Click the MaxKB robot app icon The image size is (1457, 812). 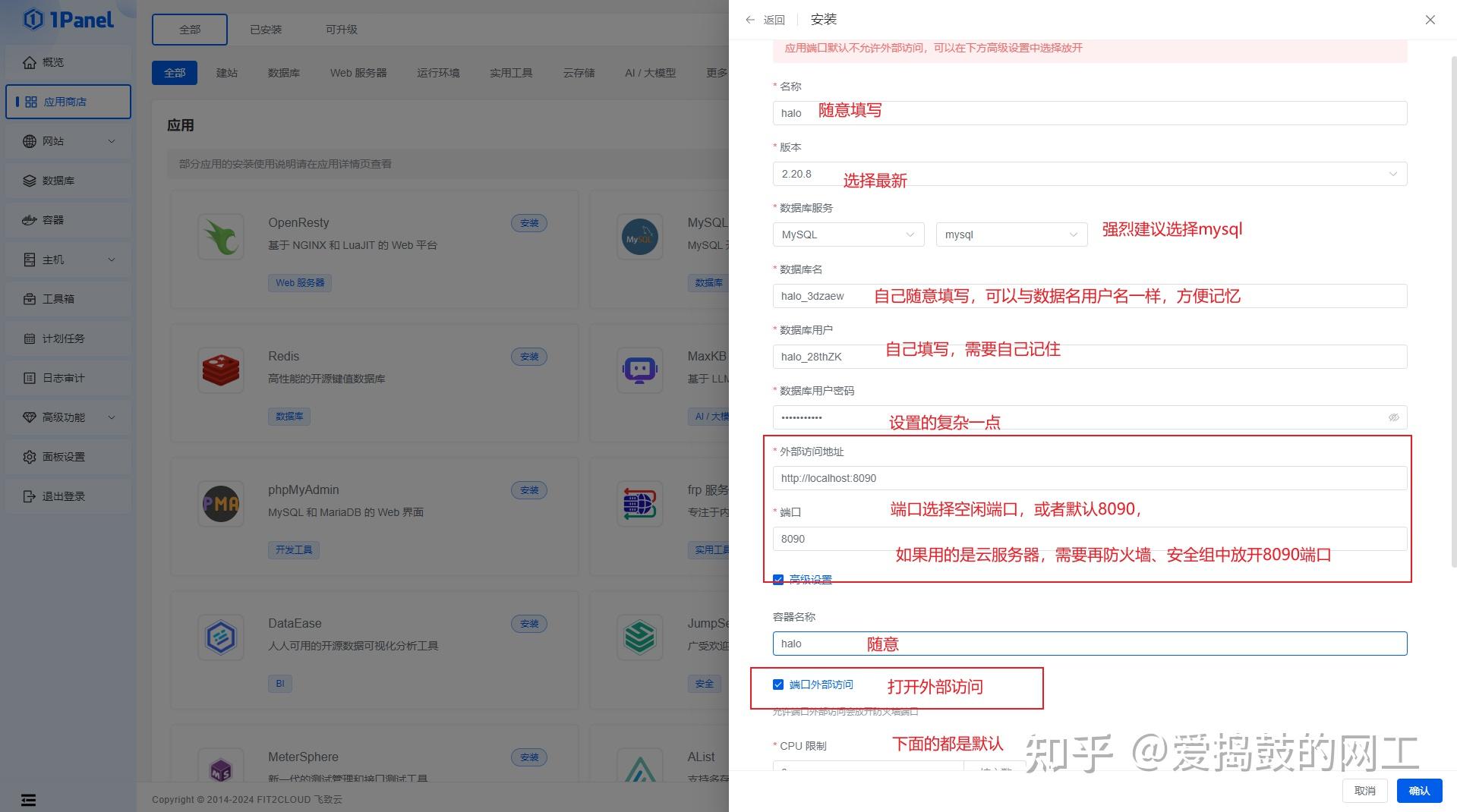click(x=640, y=370)
